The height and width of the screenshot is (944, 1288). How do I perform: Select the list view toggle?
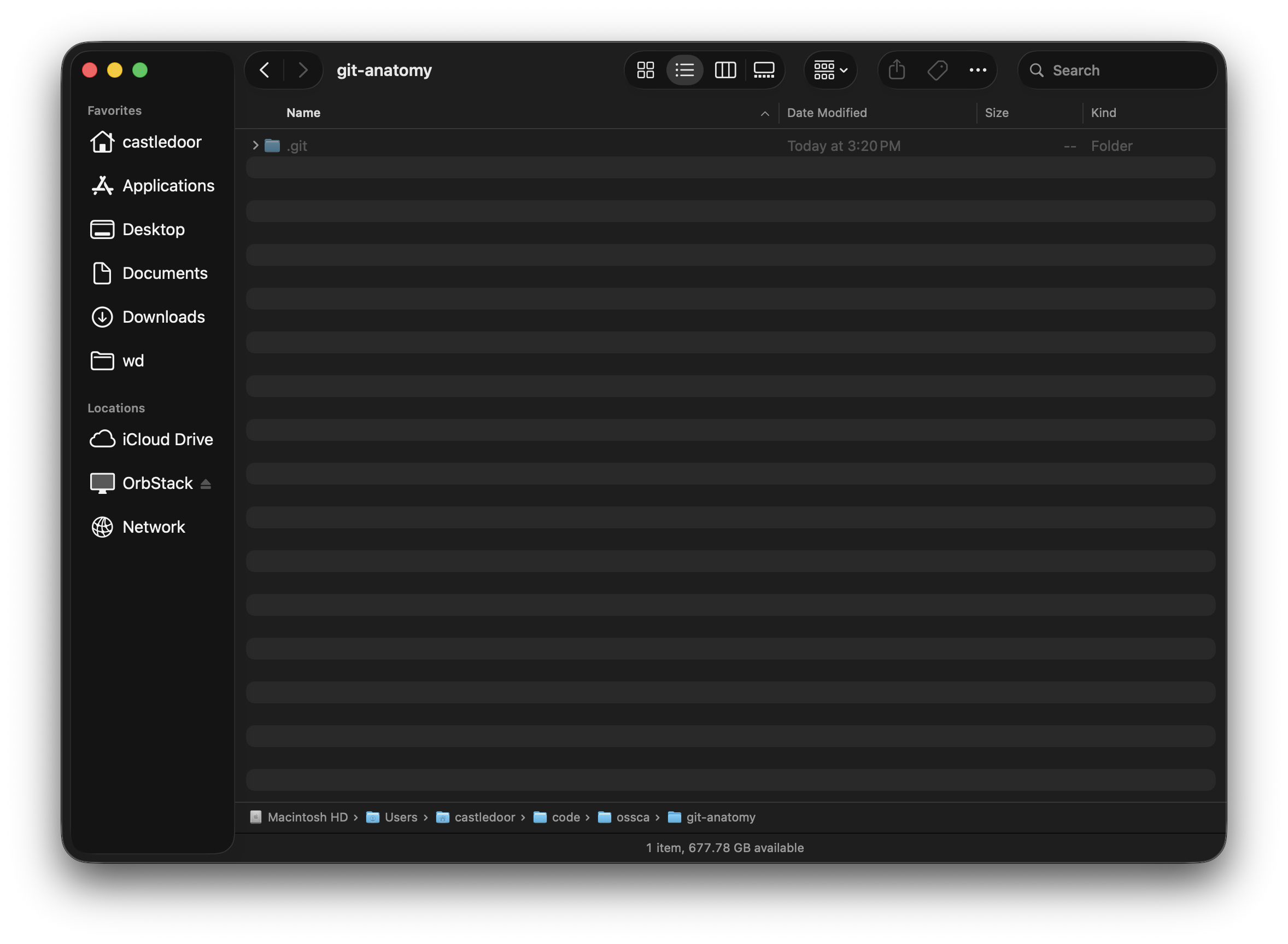click(x=684, y=71)
